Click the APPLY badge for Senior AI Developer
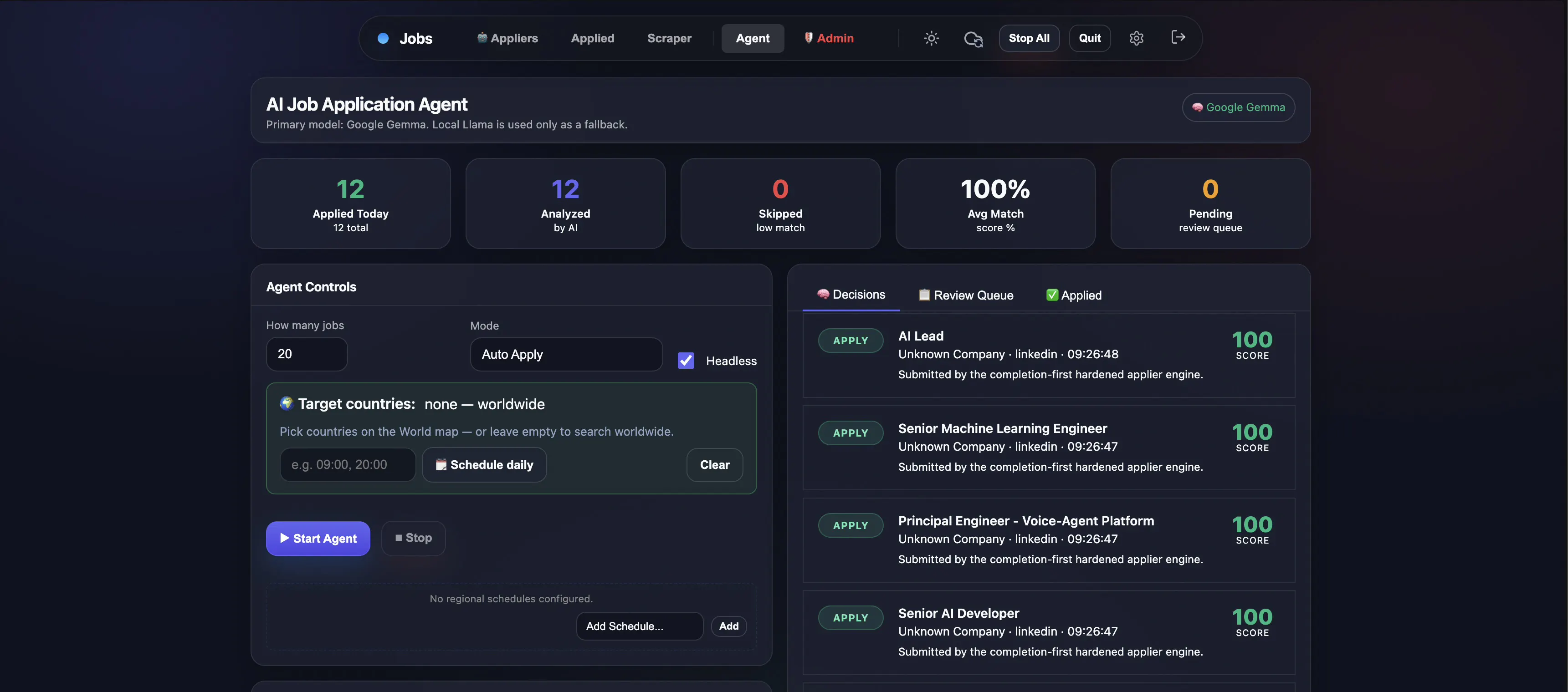The width and height of the screenshot is (1568, 692). coord(851,618)
